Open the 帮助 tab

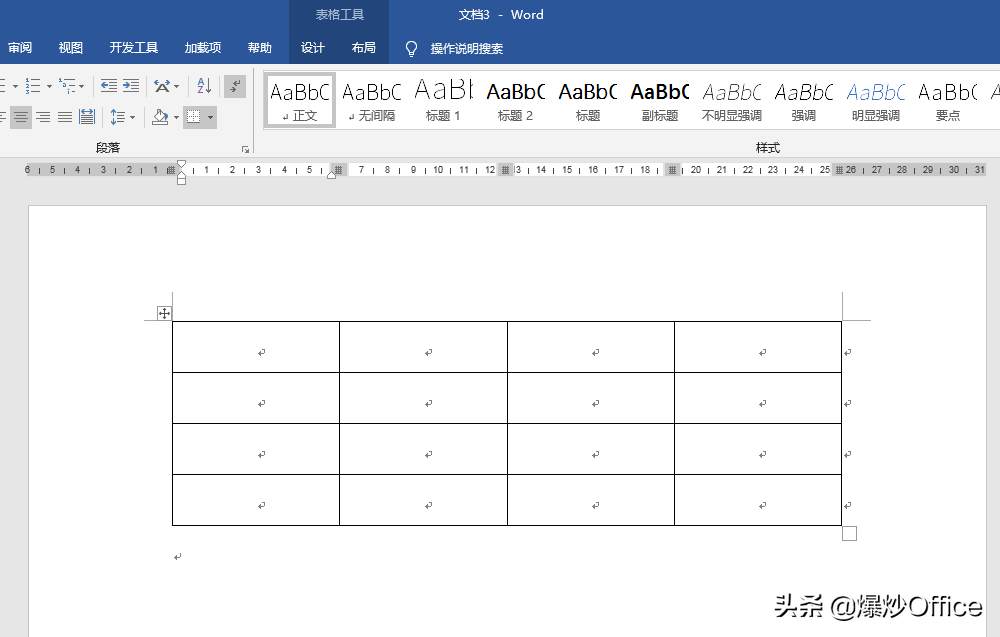(260, 48)
